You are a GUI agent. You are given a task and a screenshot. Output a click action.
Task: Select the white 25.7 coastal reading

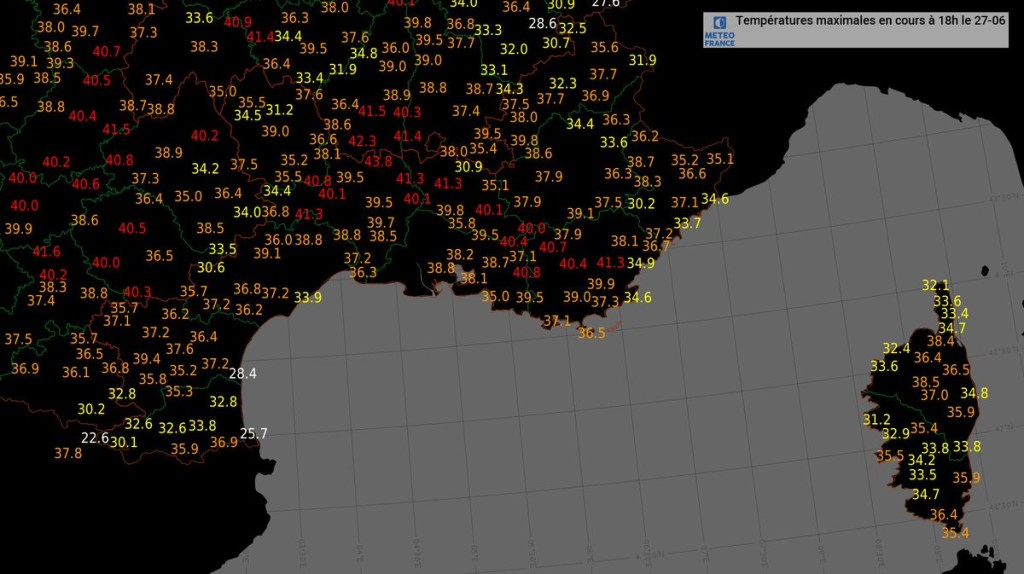click(253, 433)
